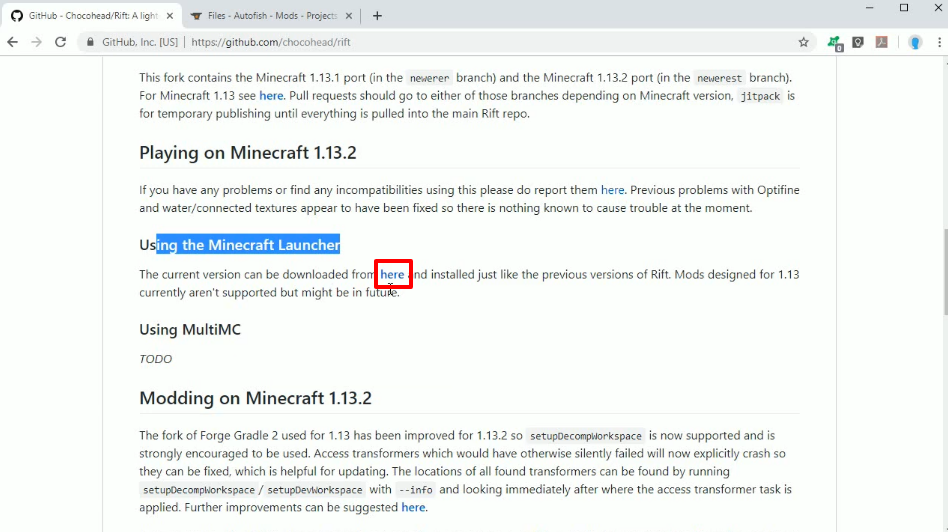Click the 'newerer' branch code text
The height and width of the screenshot is (532, 948).
coord(429,78)
